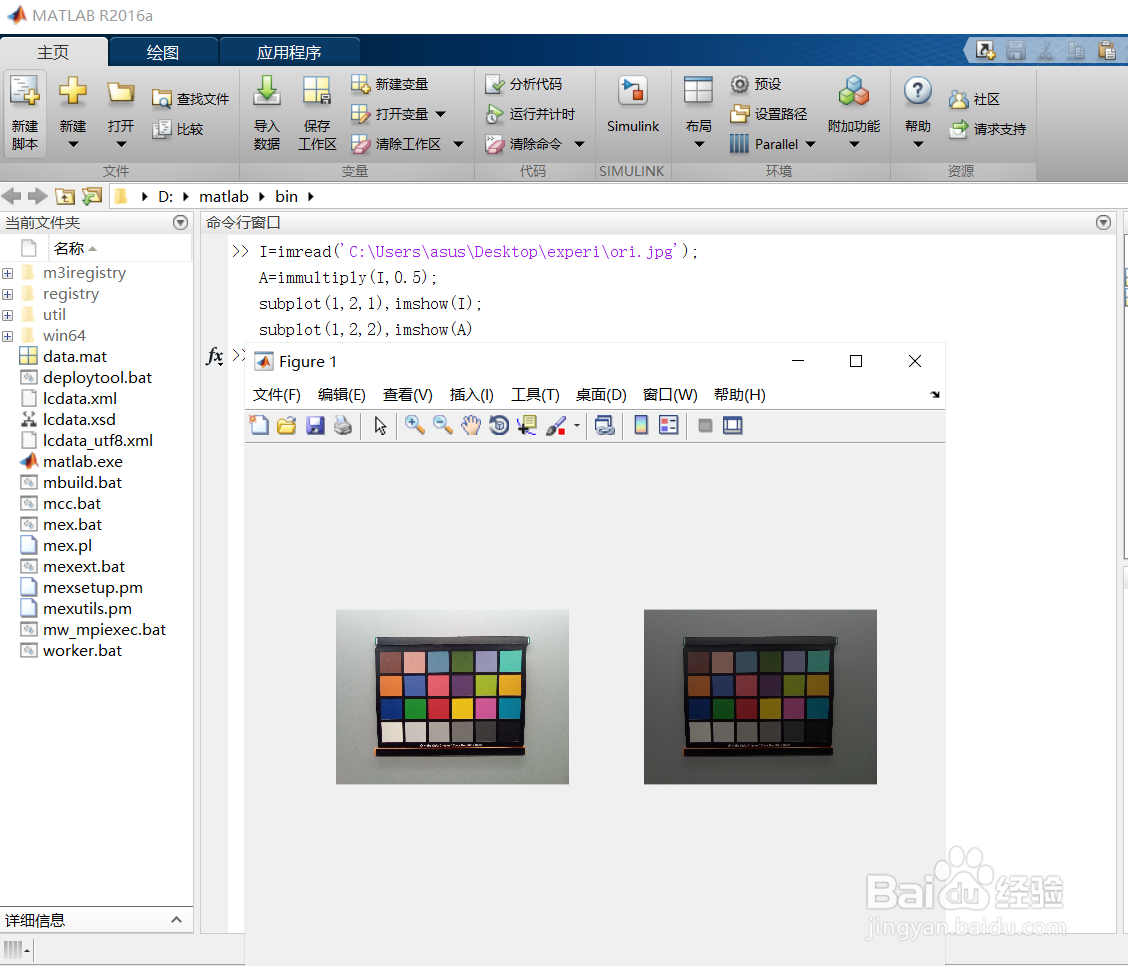Image resolution: width=1128 pixels, height=966 pixels.
Task: Click Set Path (设置路径)
Action: pos(768,114)
